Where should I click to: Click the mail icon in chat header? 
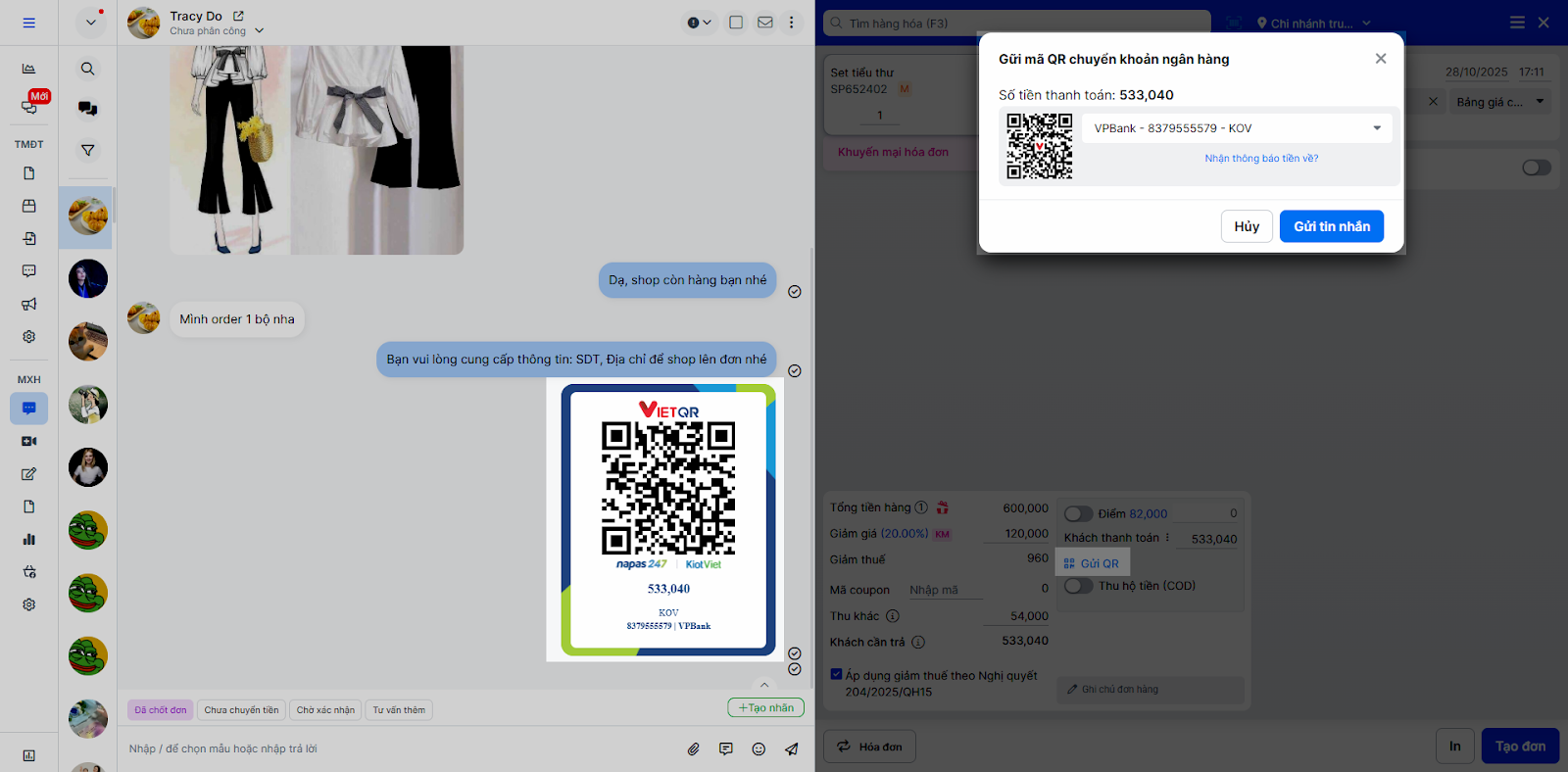(765, 23)
